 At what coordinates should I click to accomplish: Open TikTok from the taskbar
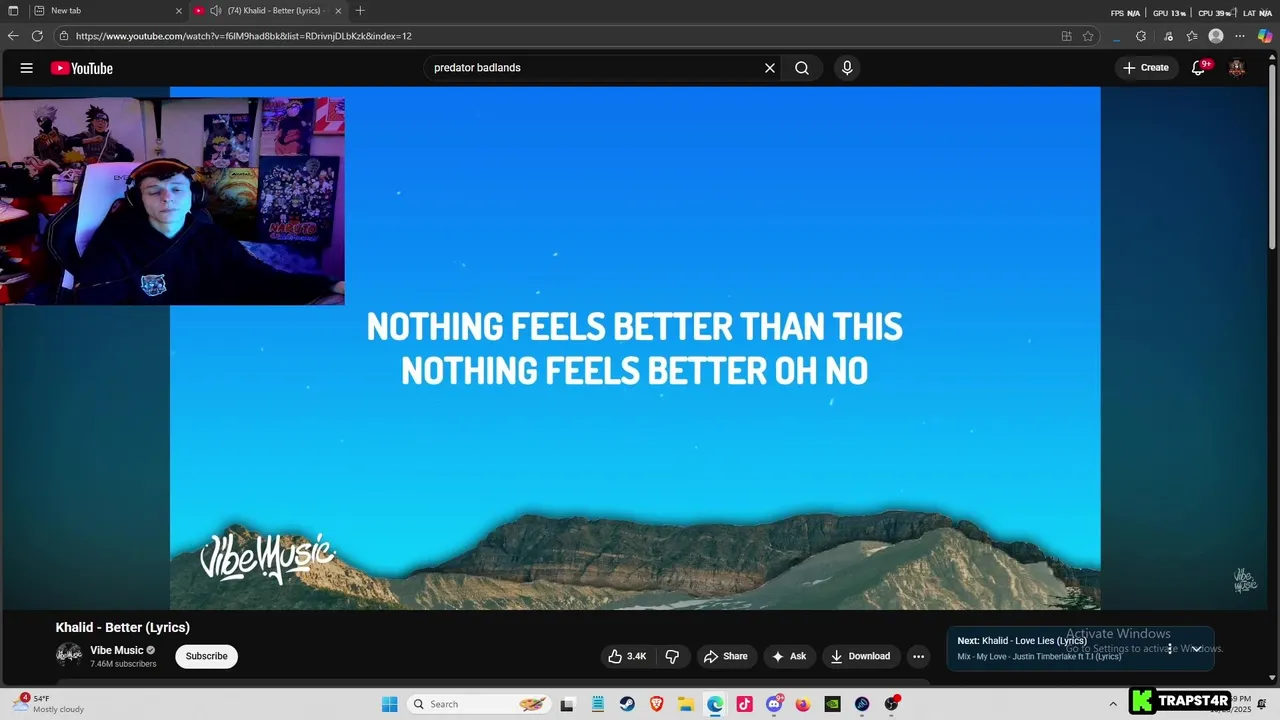click(744, 704)
